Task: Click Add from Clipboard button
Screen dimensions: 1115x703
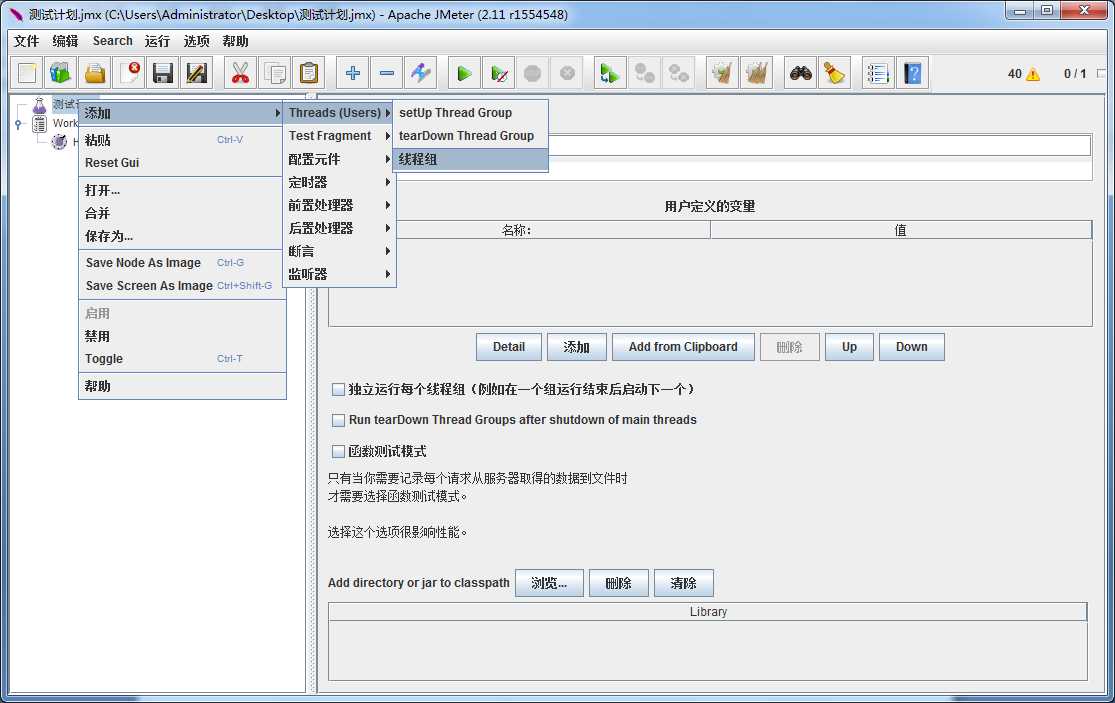Action: [683, 347]
